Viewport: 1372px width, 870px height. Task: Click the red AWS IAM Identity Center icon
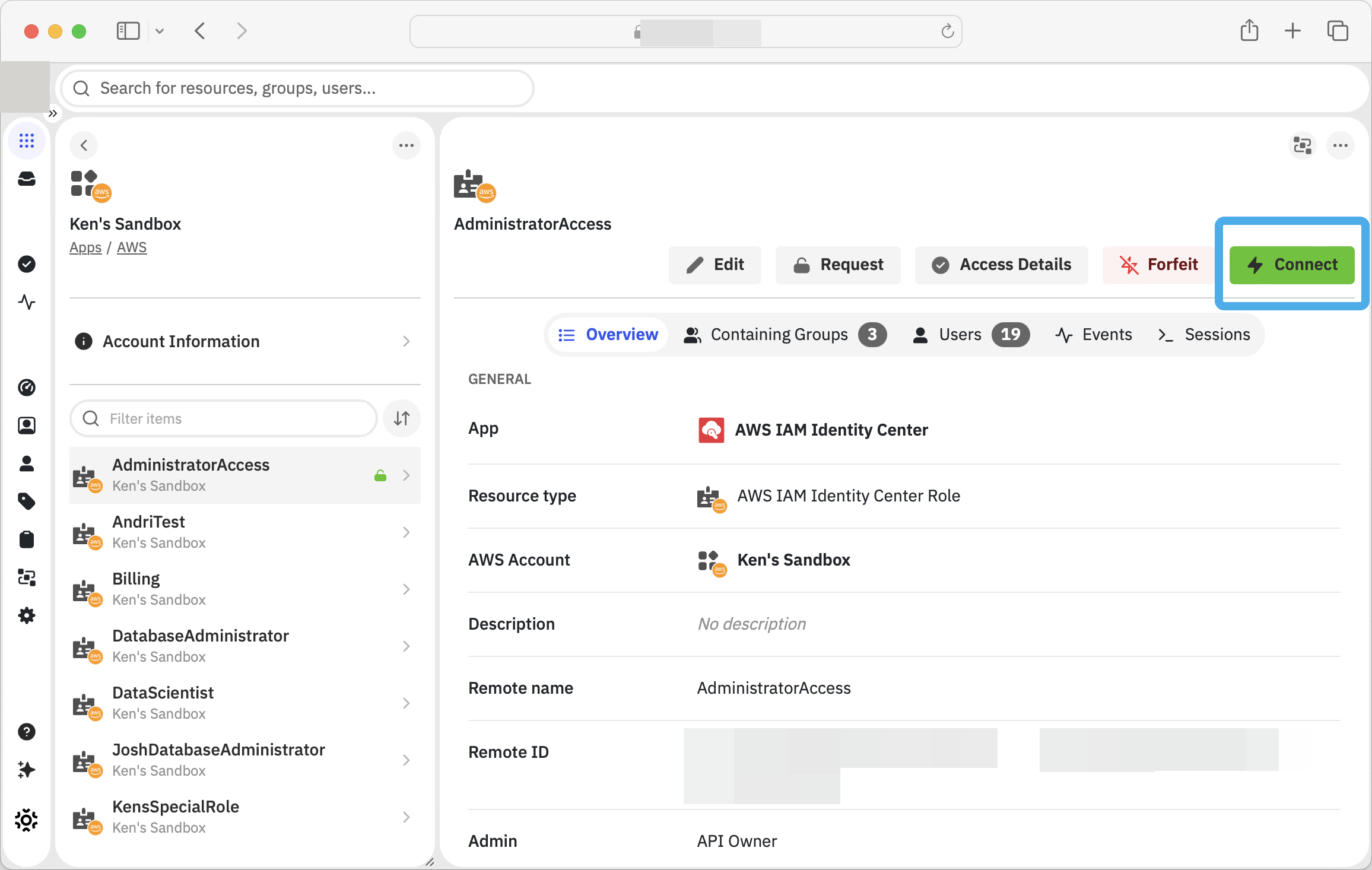point(711,430)
